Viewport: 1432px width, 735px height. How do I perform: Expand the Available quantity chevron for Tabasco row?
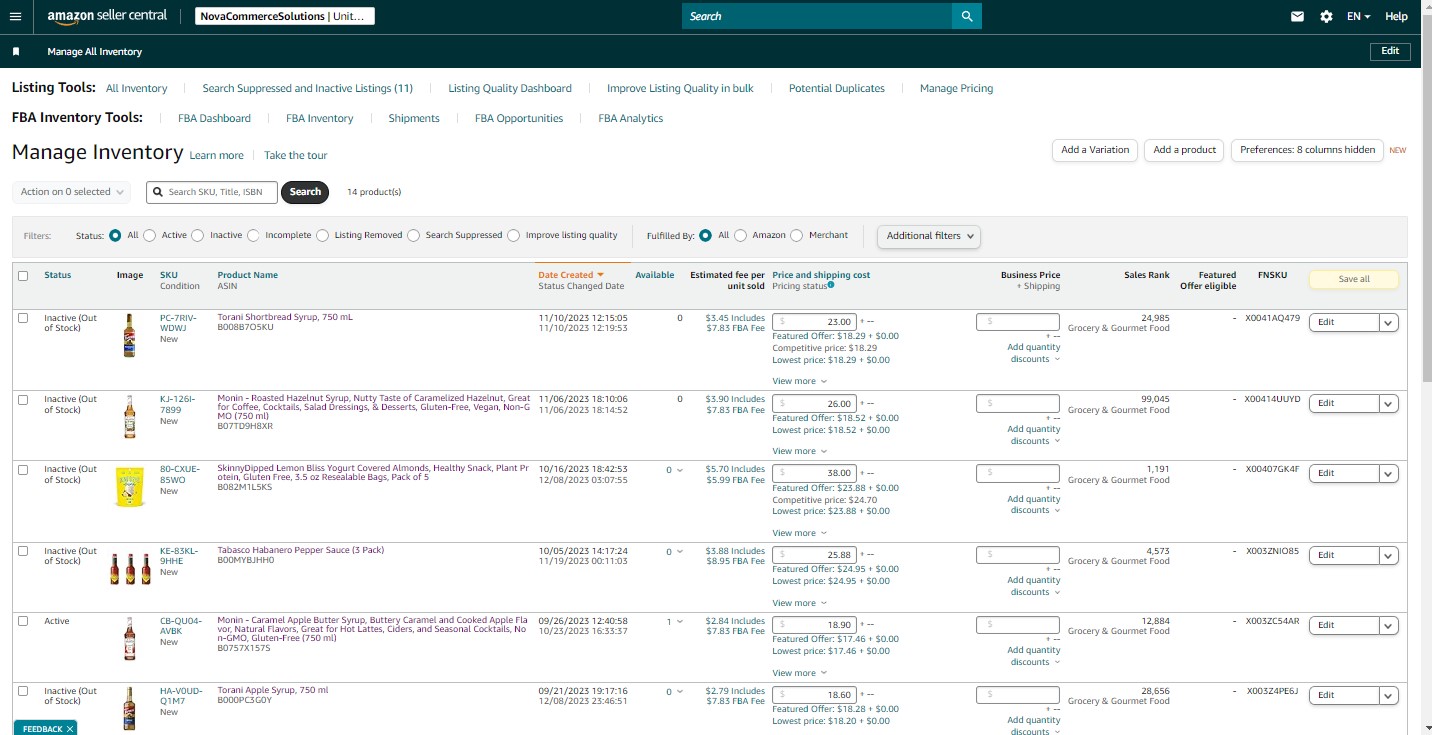point(680,552)
